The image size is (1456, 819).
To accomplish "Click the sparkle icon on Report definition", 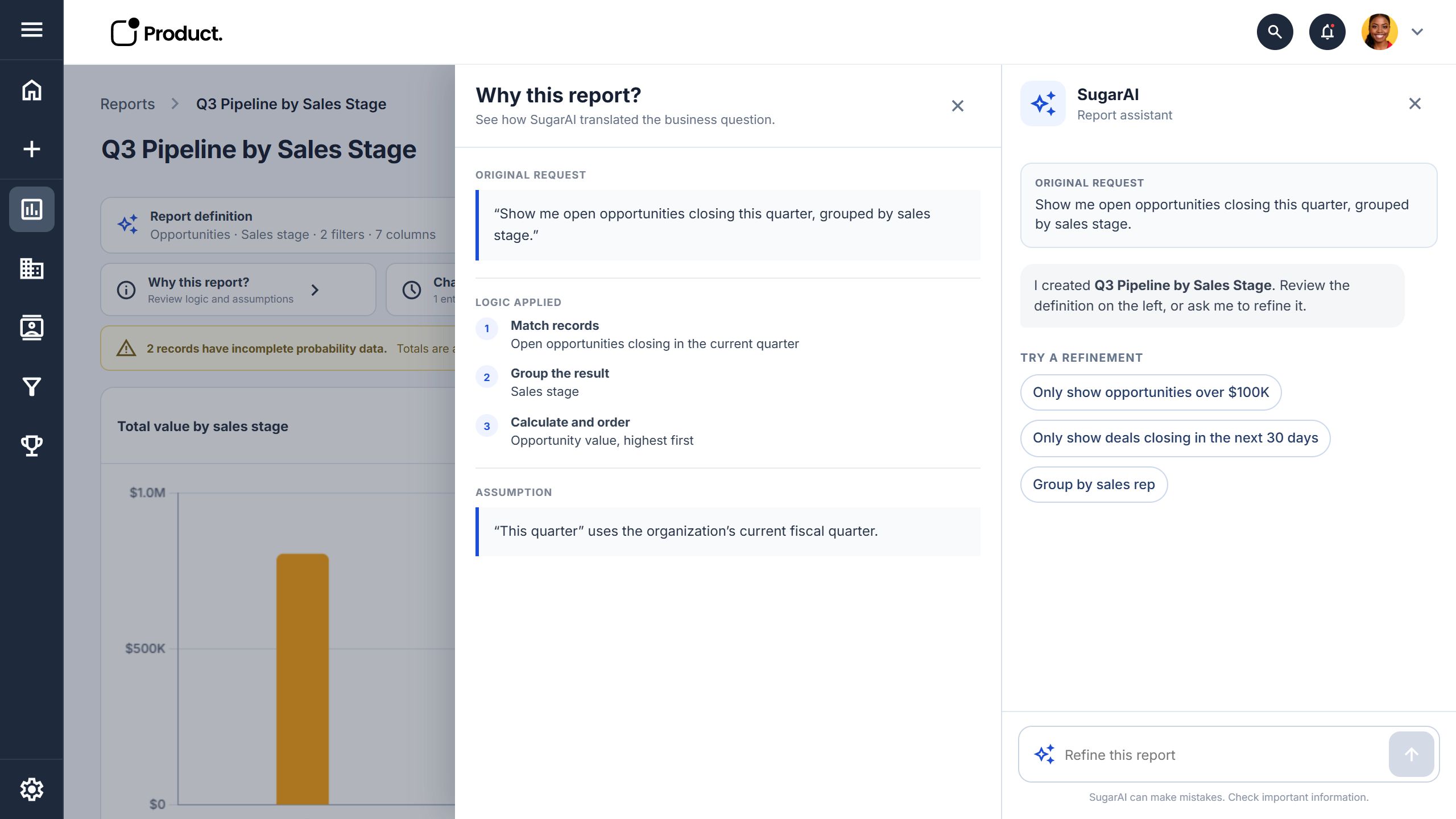I will 127,224.
